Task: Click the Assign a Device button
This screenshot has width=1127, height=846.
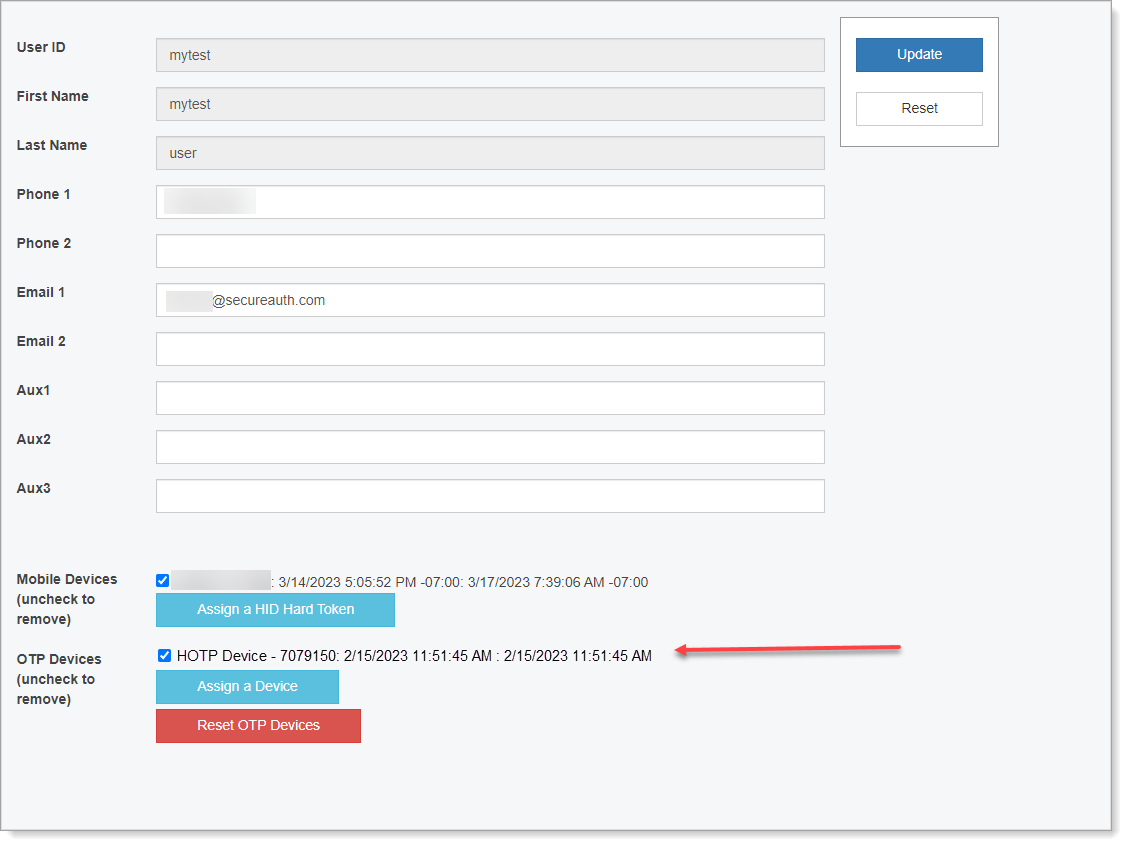Action: click(x=247, y=687)
